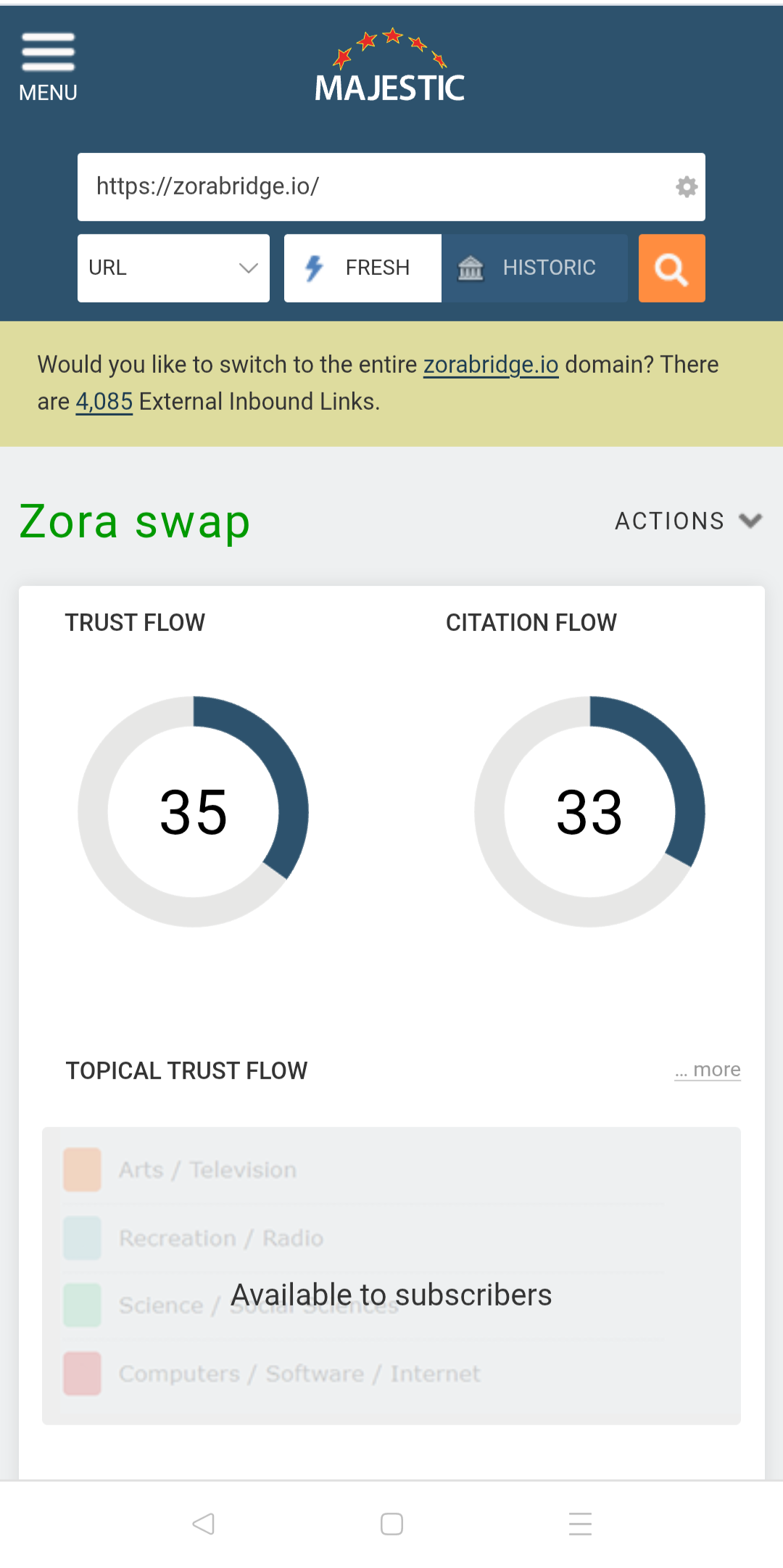783x1568 pixels.
Task: Expand the ACTIONS menu
Action: point(687,521)
